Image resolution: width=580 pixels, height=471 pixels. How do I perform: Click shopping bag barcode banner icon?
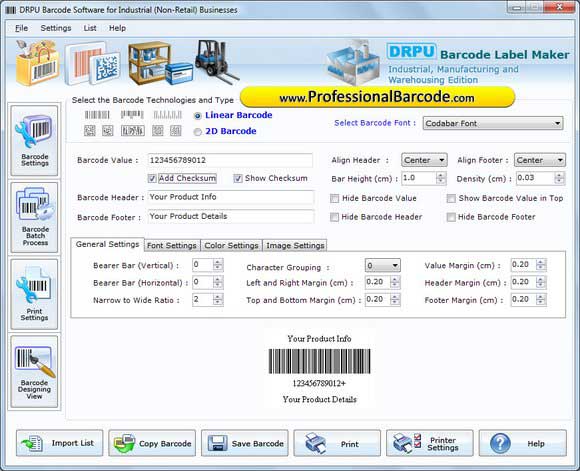point(37,63)
